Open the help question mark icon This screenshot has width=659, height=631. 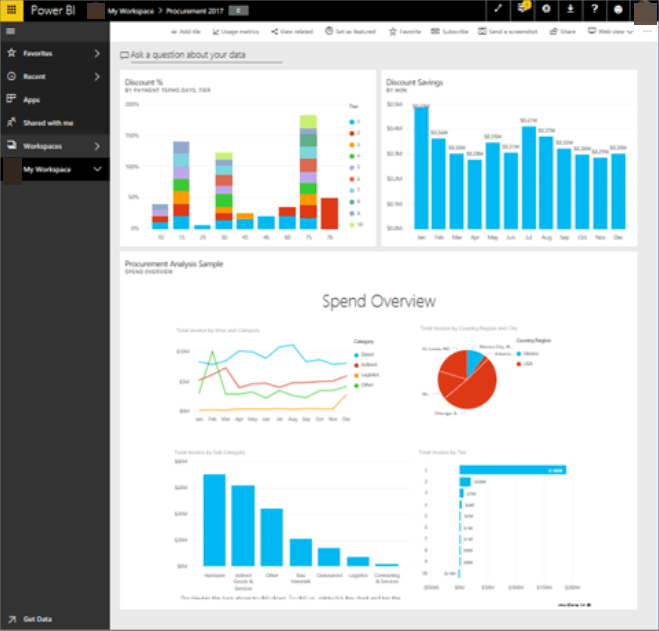tap(594, 8)
